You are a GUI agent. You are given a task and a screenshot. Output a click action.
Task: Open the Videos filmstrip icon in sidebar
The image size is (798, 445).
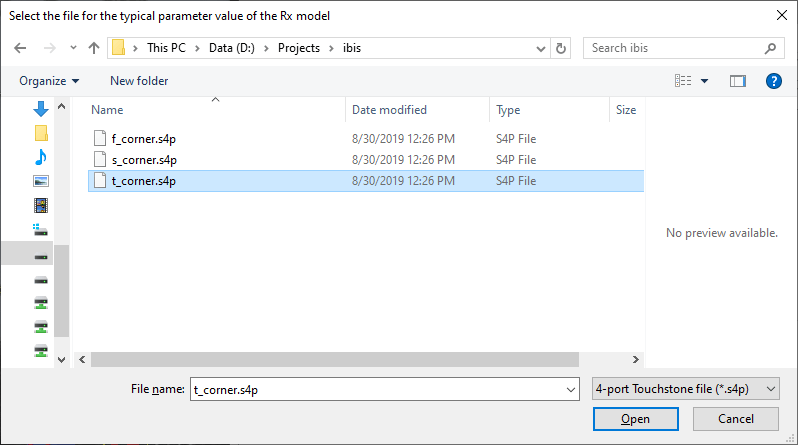[41, 205]
